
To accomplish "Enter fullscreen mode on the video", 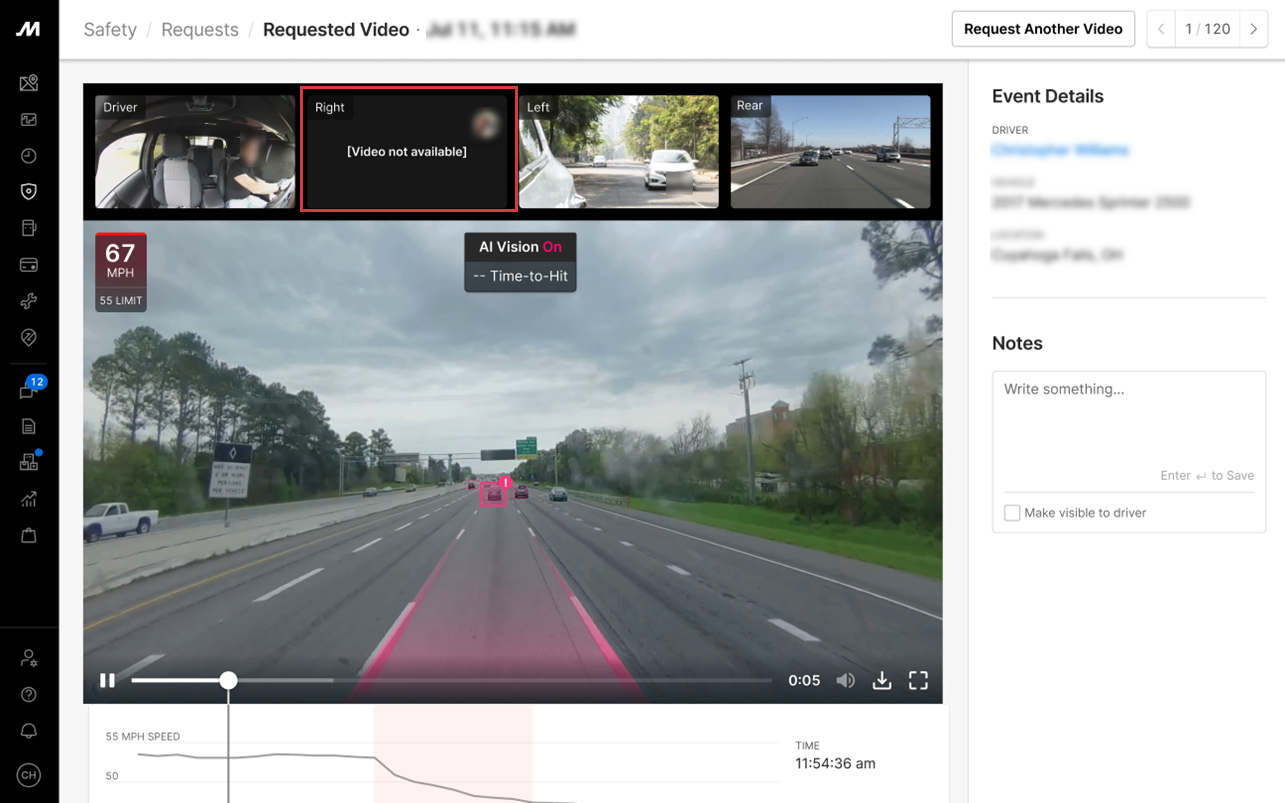I will click(x=918, y=681).
